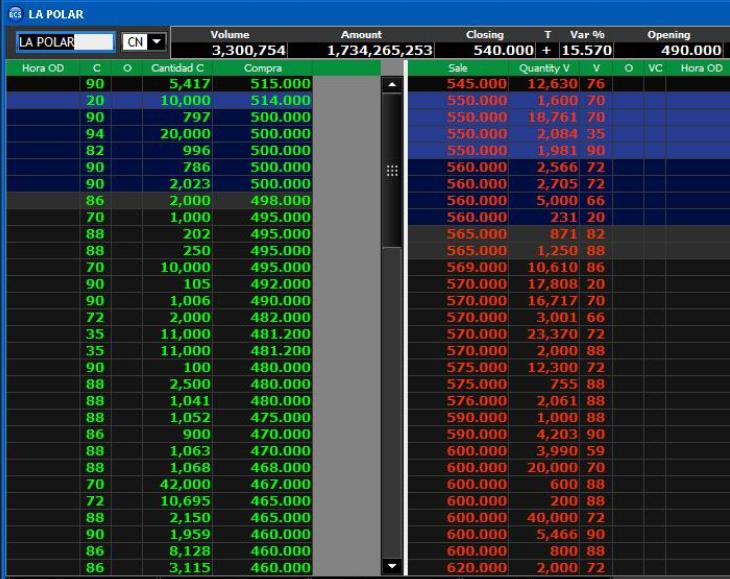Screen dimensions: 730x579
Task: Select the sale quantity 4,203
Action: (x=557, y=434)
